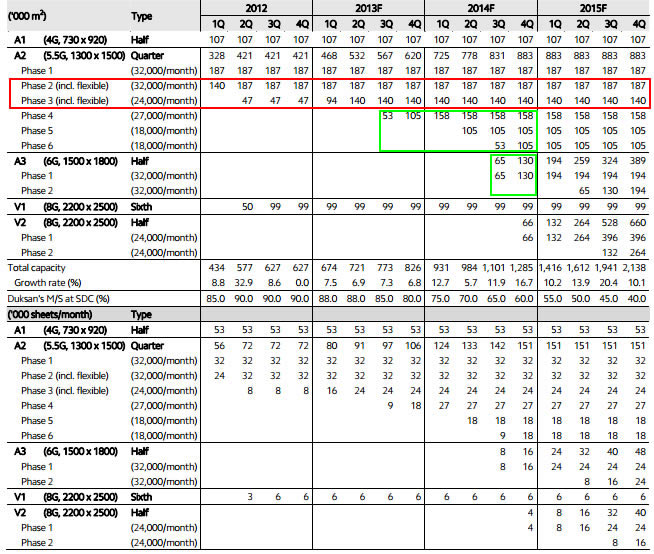Select the A2 value 567
This screenshot has height=554, width=654.
pyautogui.click(x=385, y=55)
